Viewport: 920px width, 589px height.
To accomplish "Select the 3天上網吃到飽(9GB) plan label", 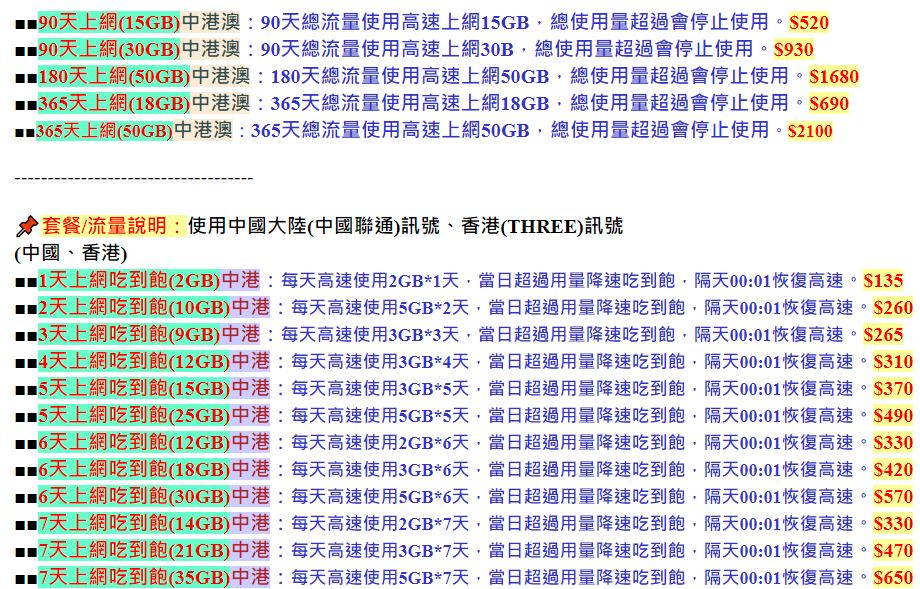I will 129,334.
